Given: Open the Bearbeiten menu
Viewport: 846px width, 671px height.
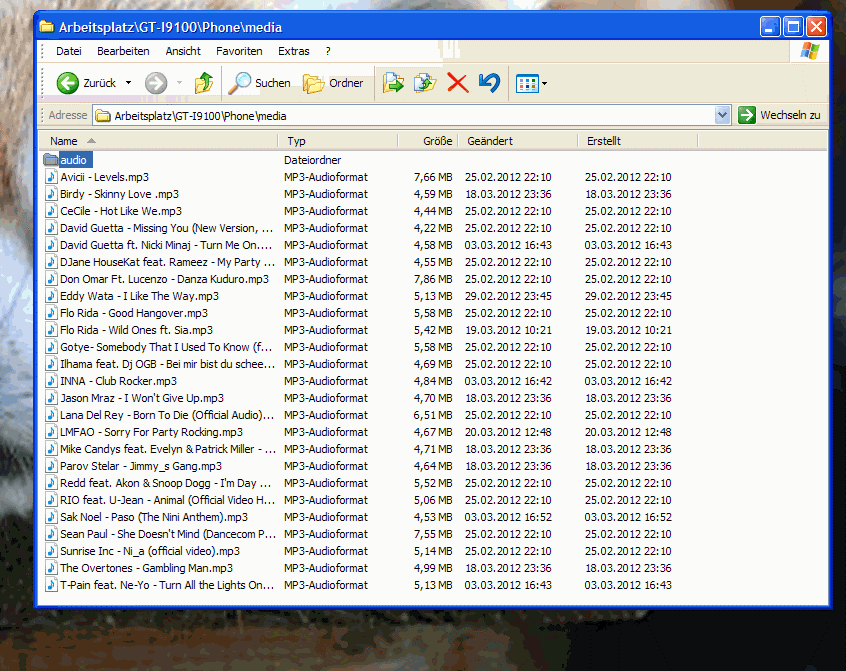Looking at the screenshot, I should (123, 51).
